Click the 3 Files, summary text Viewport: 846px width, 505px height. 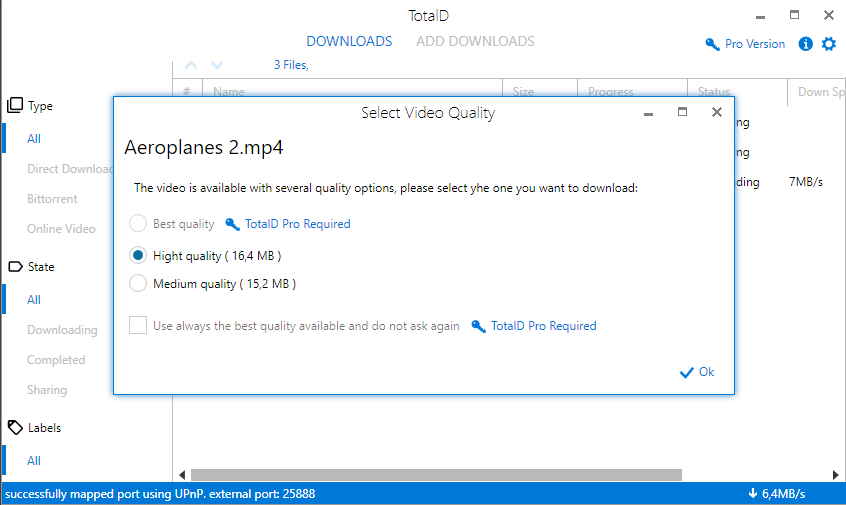click(x=291, y=65)
